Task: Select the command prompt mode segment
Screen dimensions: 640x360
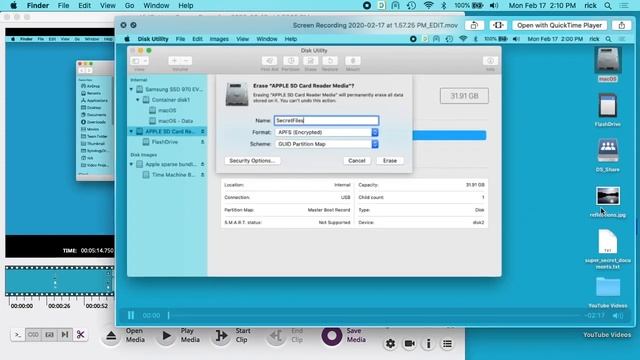Action: (18, 335)
